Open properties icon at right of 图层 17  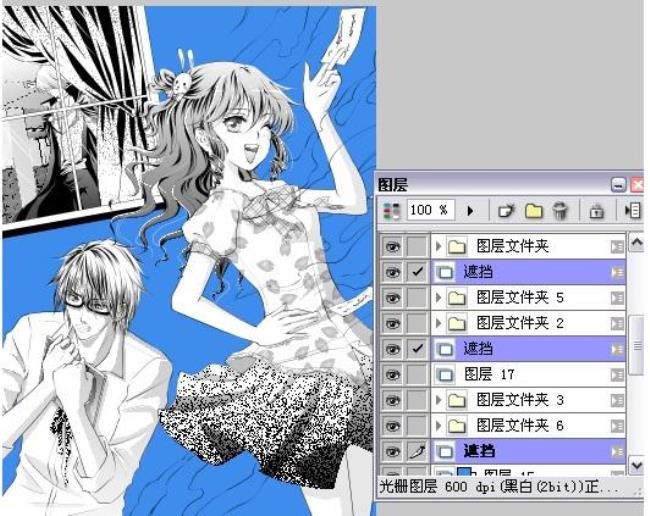tap(617, 375)
